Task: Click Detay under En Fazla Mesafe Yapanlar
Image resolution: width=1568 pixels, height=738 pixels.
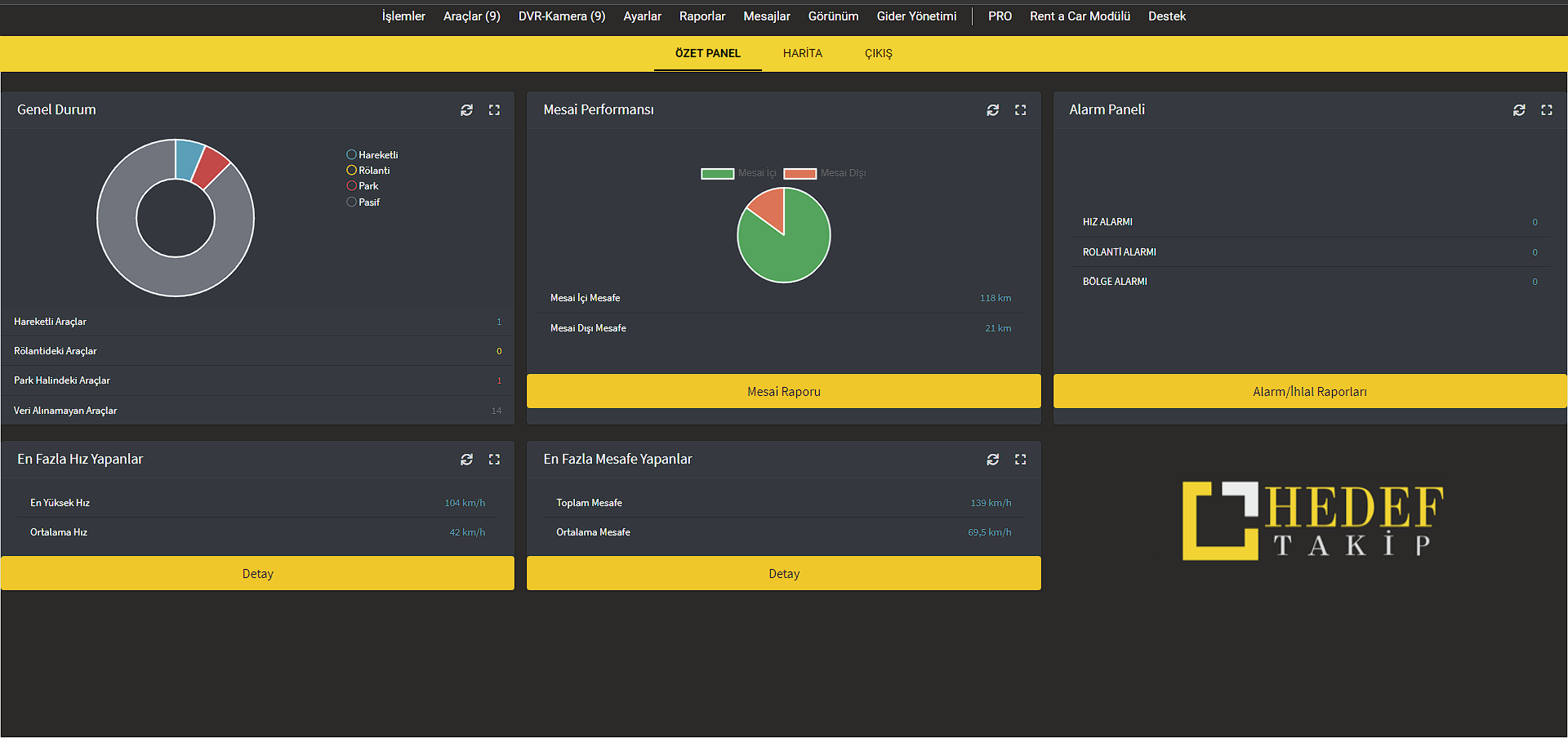Action: pyautogui.click(x=784, y=573)
